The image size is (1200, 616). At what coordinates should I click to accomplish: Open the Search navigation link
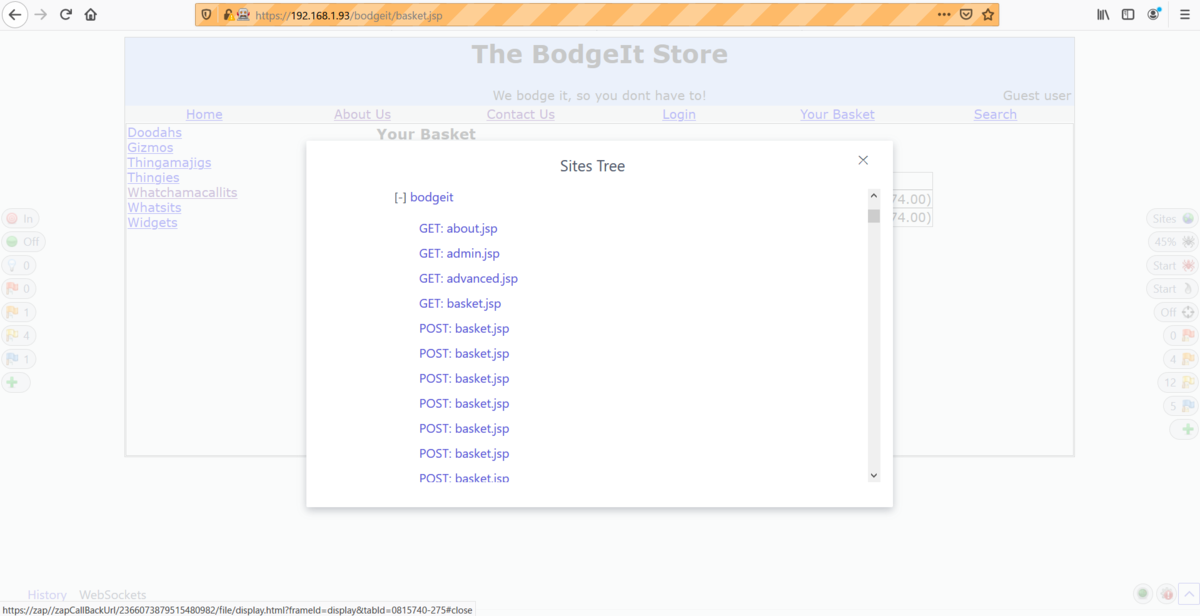pos(995,115)
